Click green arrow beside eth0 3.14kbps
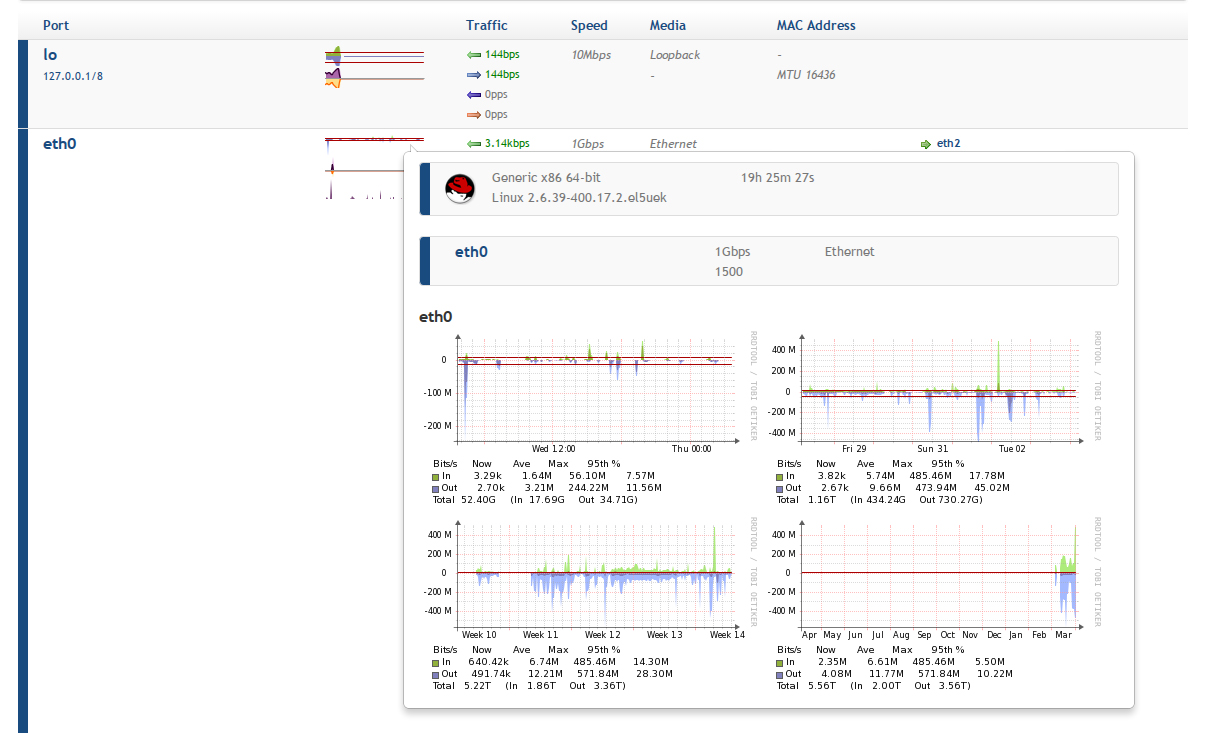Viewport: 1207px width, 733px height. pyautogui.click(x=474, y=144)
